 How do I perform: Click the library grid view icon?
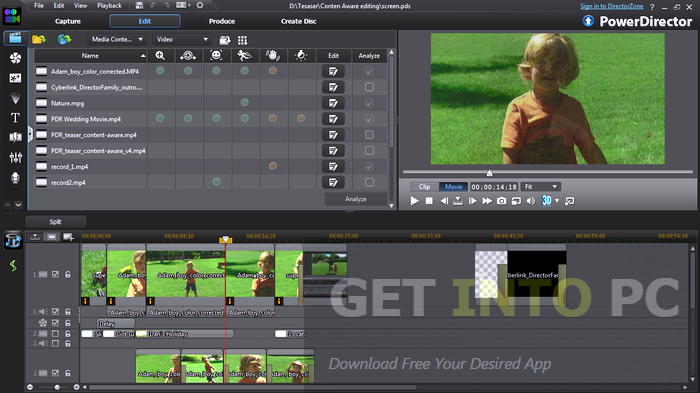242,40
